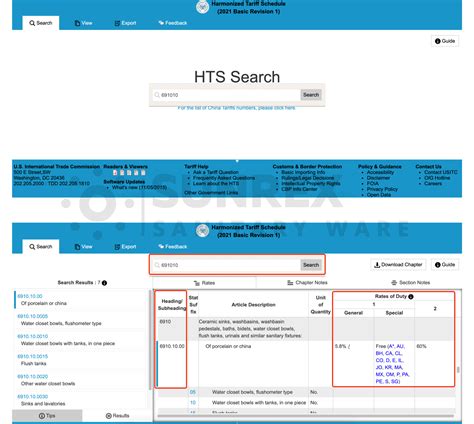Open the Open Data footer link
Image resolution: width=474 pixels, height=424 pixels.
[x=379, y=195]
